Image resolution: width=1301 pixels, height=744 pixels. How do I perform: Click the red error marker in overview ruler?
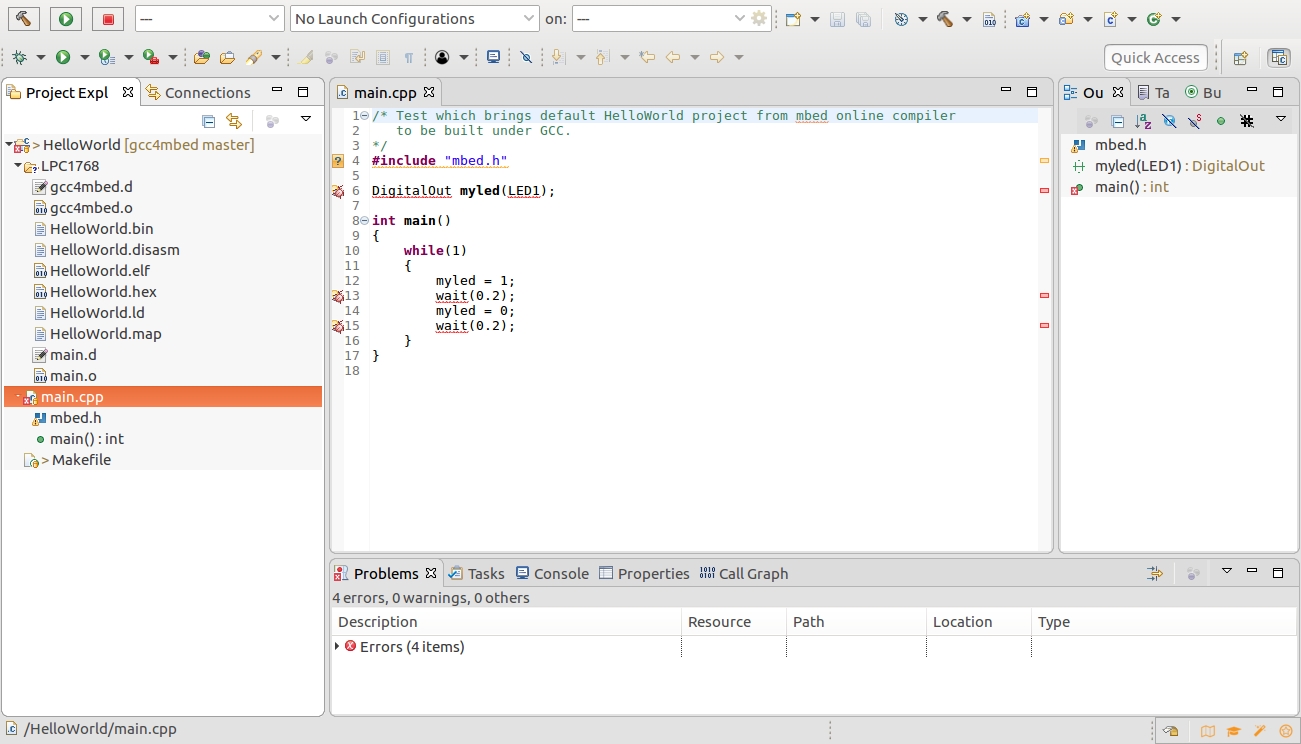click(x=1044, y=190)
